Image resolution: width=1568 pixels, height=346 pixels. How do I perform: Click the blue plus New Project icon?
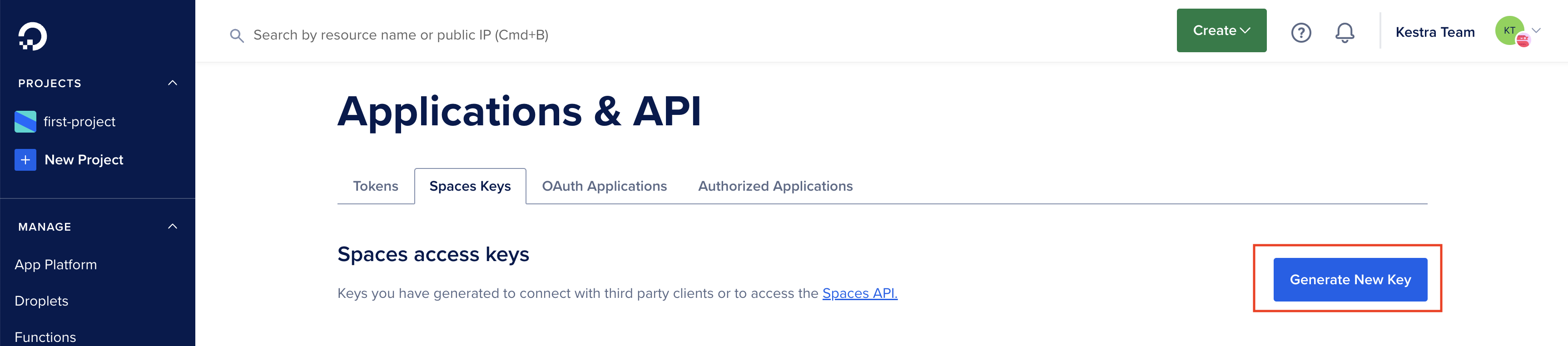(25, 160)
